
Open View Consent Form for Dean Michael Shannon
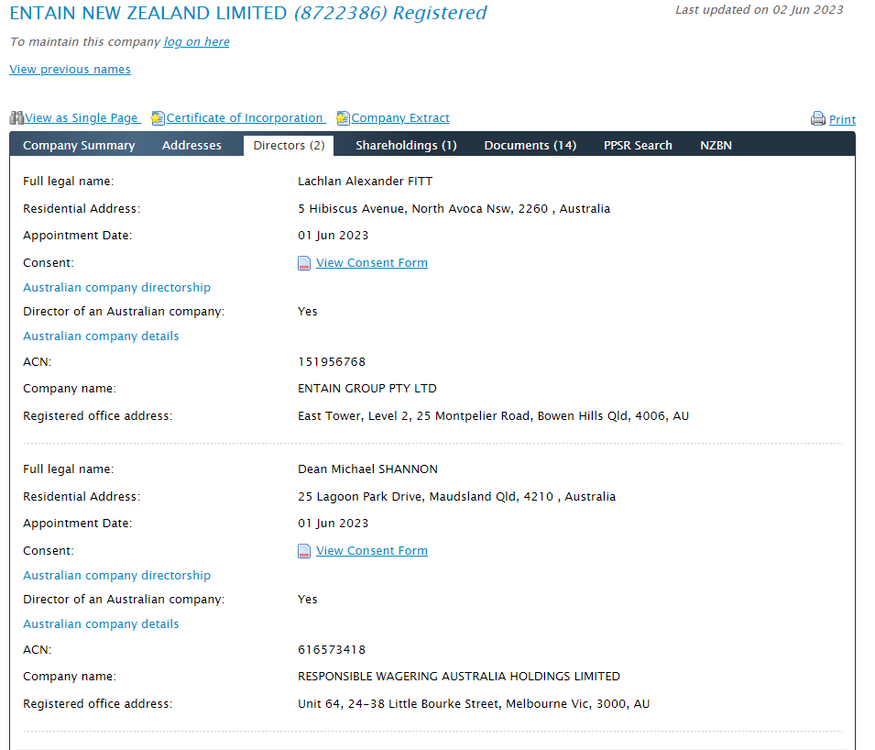[x=372, y=551]
